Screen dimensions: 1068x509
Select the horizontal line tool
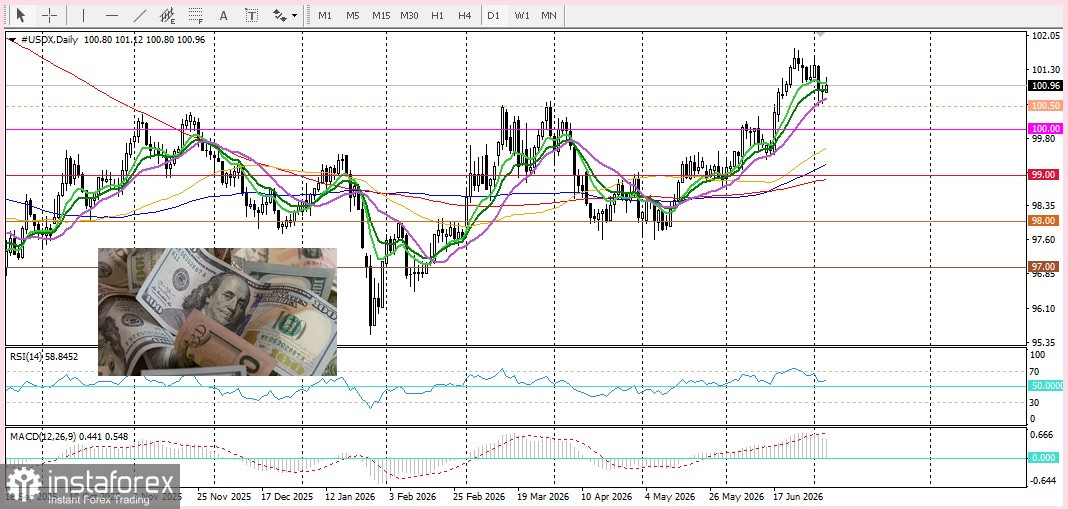pyautogui.click(x=112, y=15)
